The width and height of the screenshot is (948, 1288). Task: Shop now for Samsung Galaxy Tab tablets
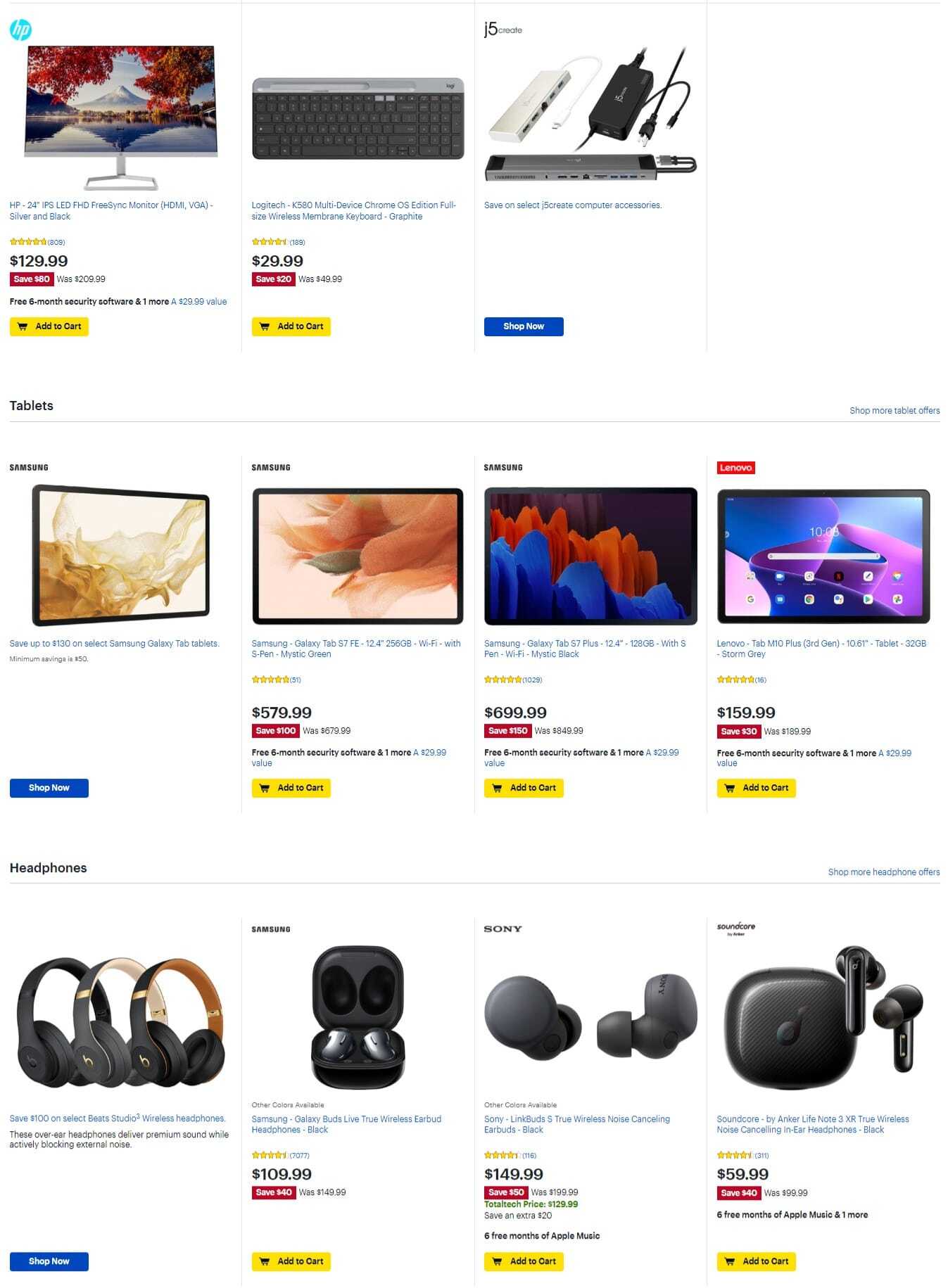click(49, 788)
